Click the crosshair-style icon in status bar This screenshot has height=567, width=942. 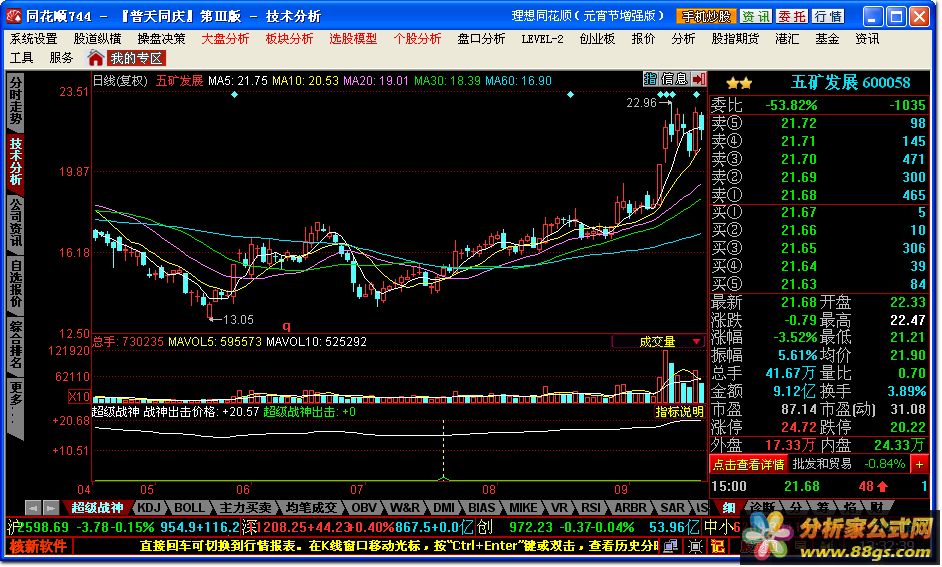695,545
